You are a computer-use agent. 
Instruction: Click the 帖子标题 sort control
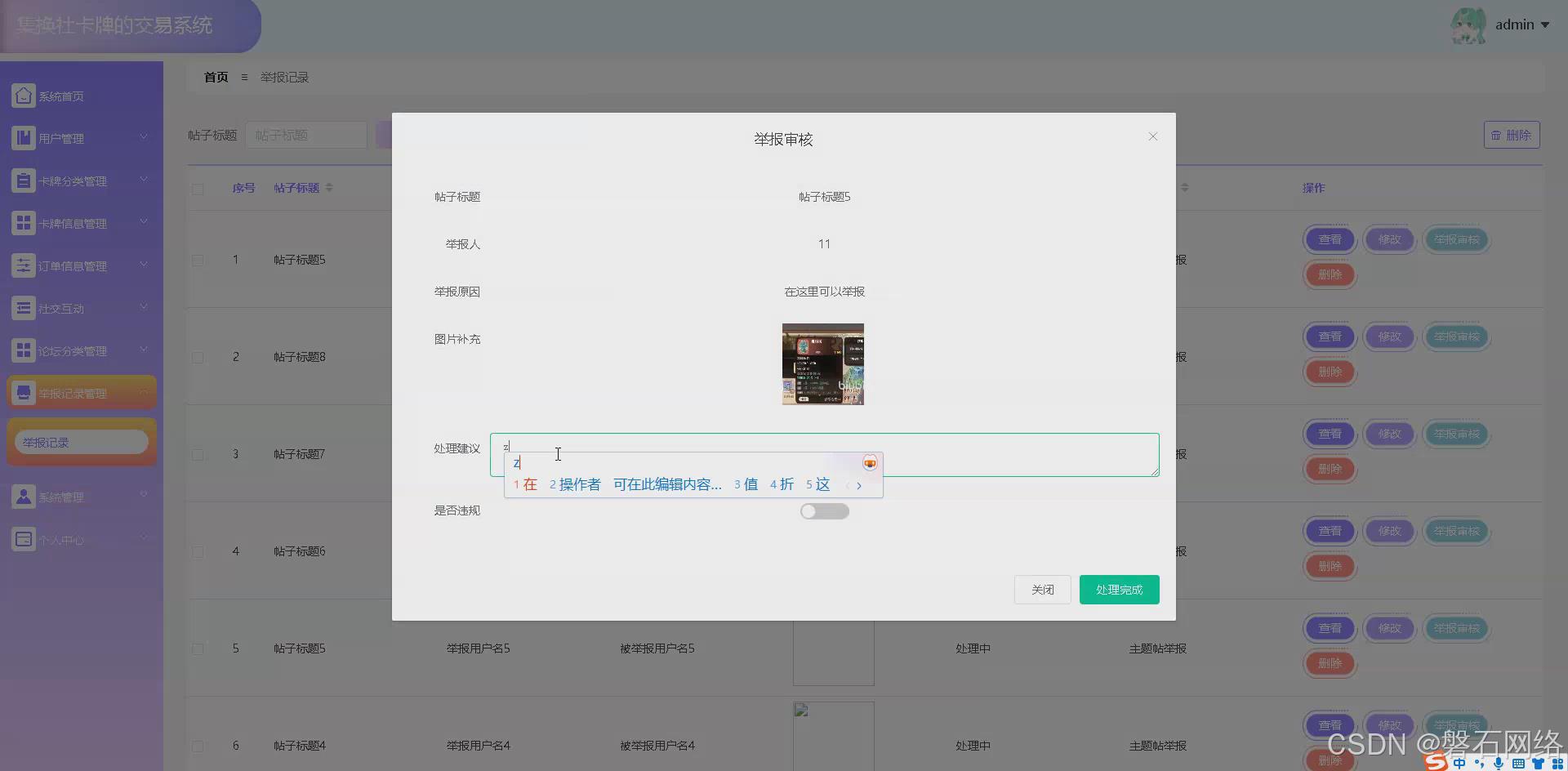[329, 187]
